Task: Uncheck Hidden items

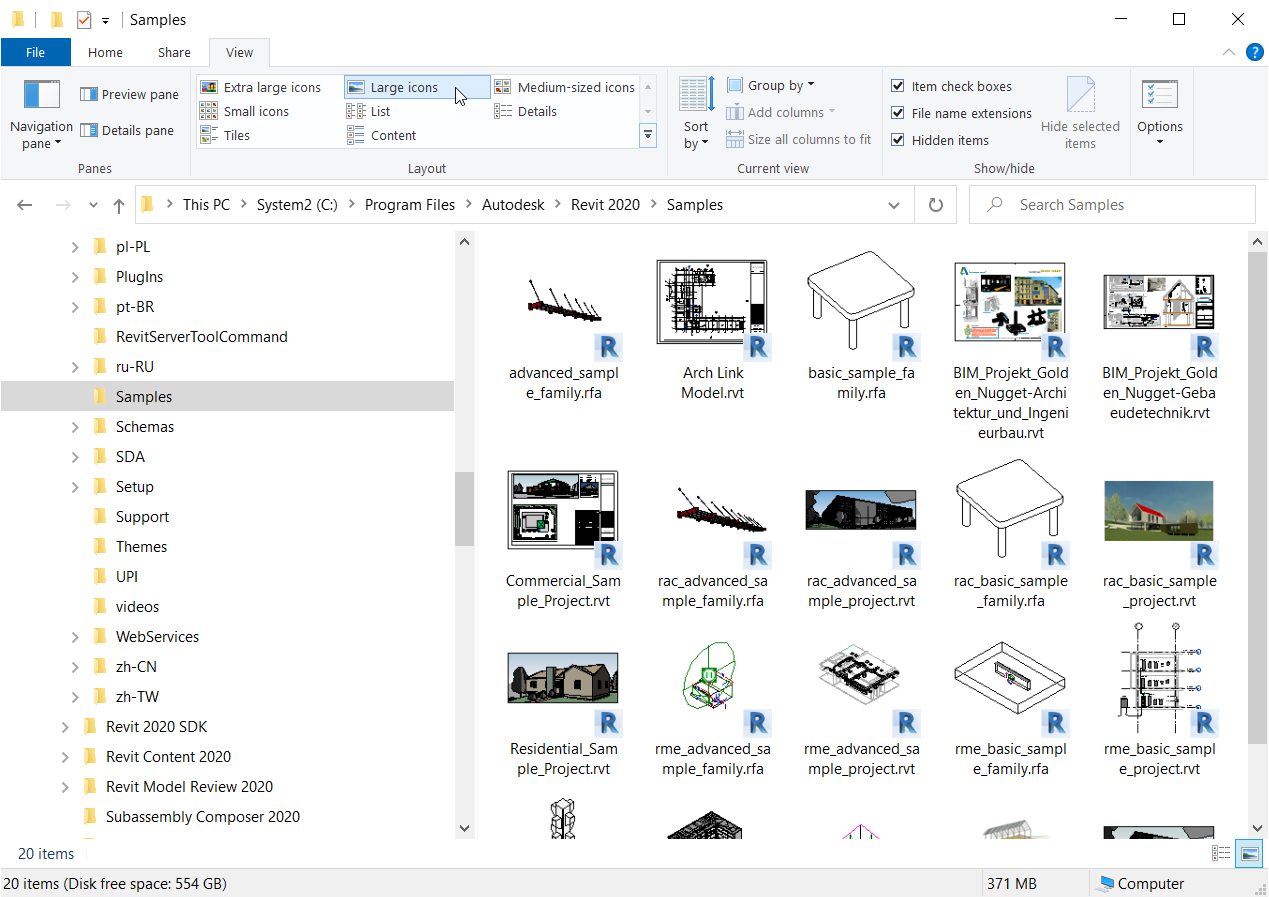Action: (898, 140)
